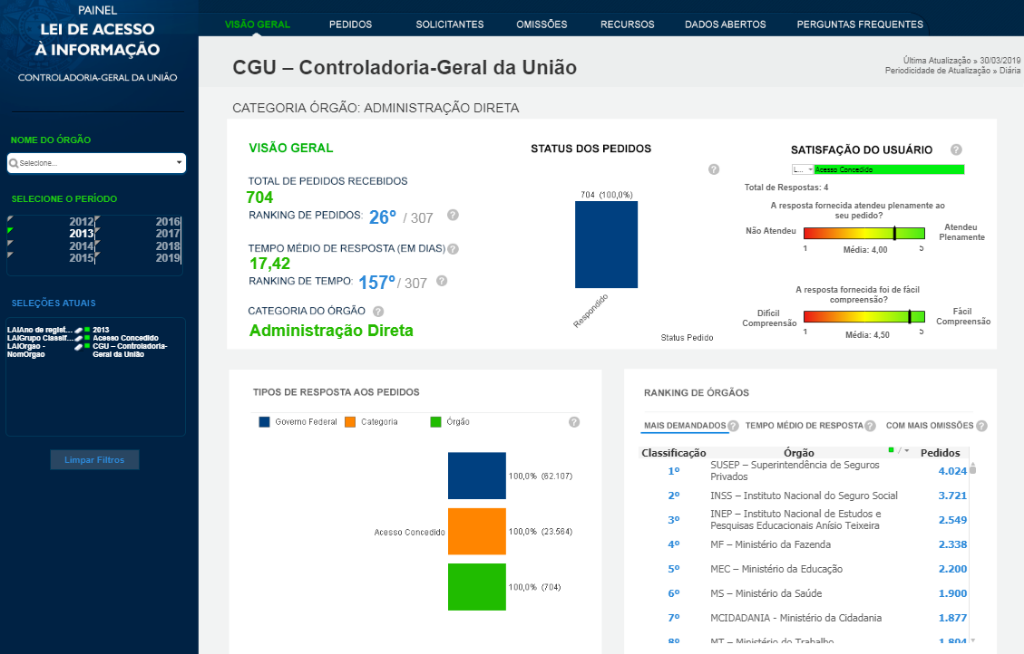Open help icon beside Ranking de Pedidos
Image resolution: width=1024 pixels, height=654 pixels.
tap(453, 215)
